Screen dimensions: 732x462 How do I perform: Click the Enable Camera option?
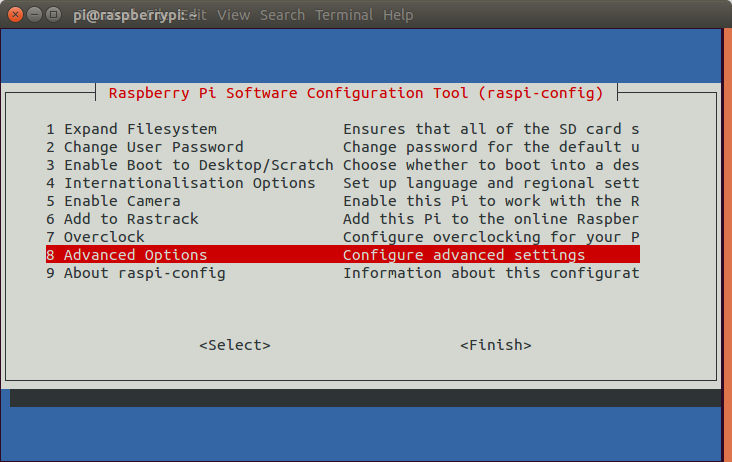click(x=121, y=201)
